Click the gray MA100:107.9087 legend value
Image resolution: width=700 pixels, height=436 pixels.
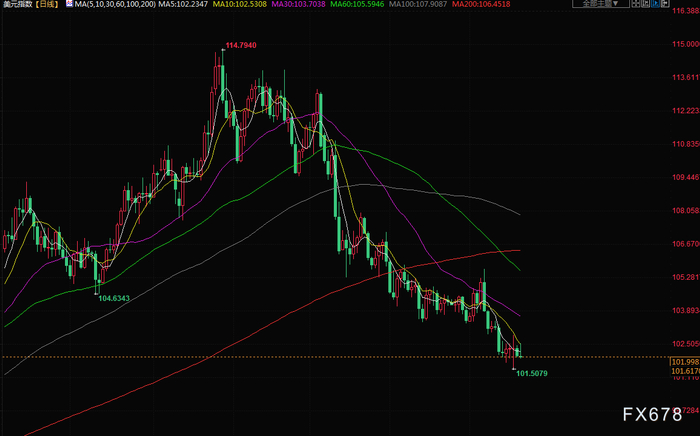418,4
